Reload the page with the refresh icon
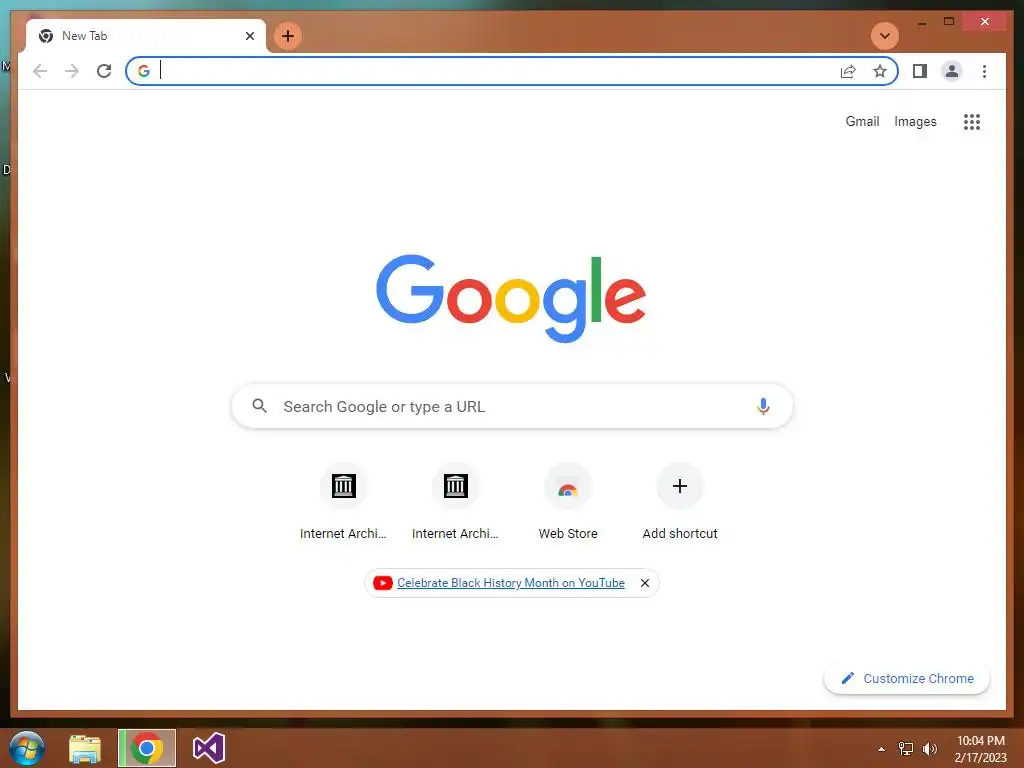The image size is (1024, 768). click(104, 71)
